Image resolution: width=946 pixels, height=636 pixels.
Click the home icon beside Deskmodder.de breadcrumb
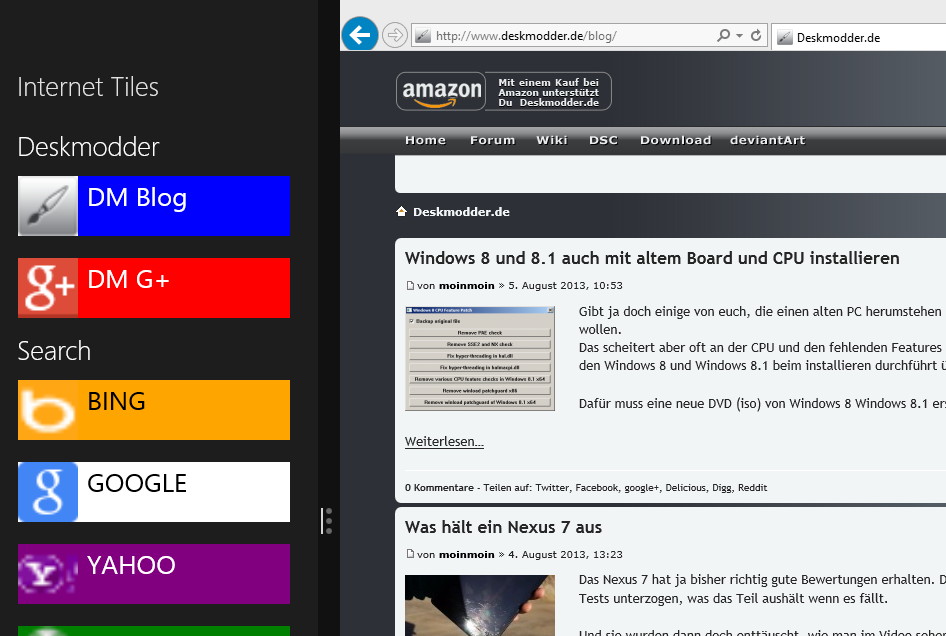point(401,211)
